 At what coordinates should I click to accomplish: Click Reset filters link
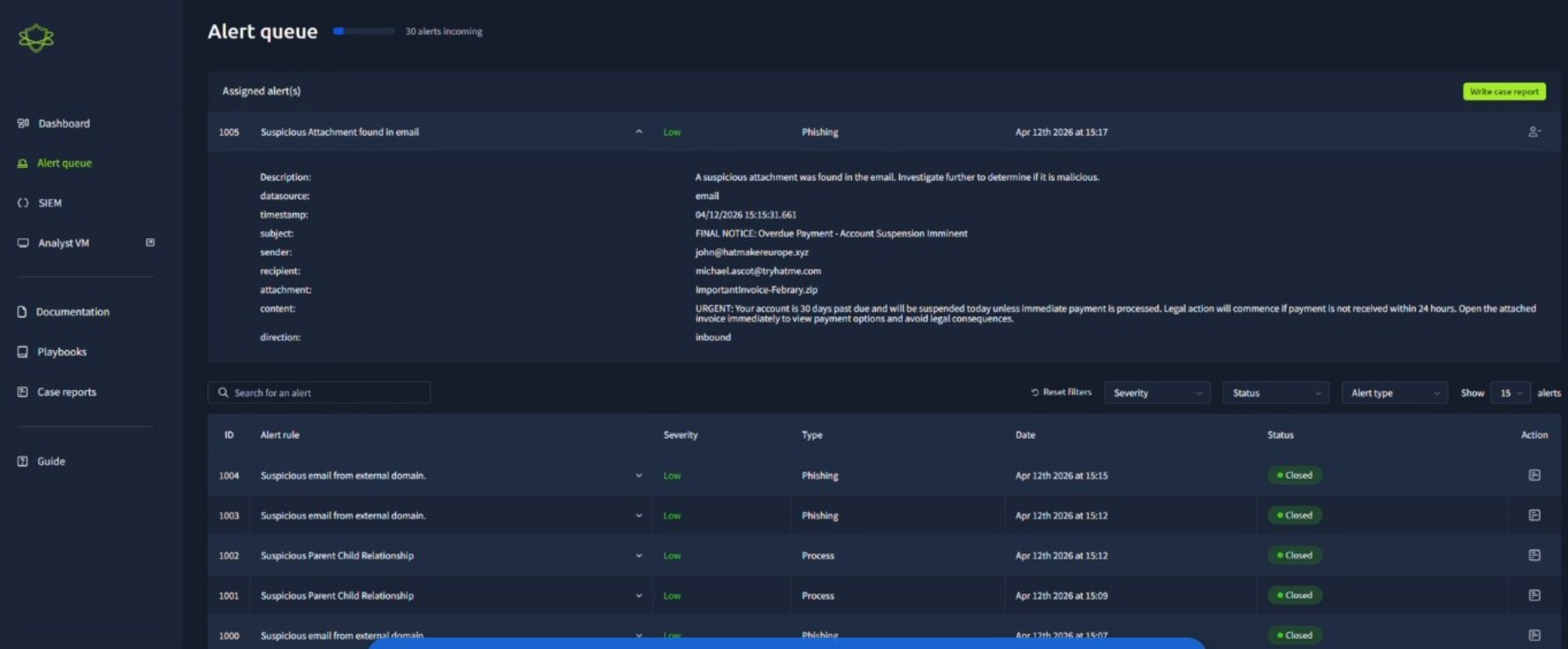click(x=1061, y=392)
